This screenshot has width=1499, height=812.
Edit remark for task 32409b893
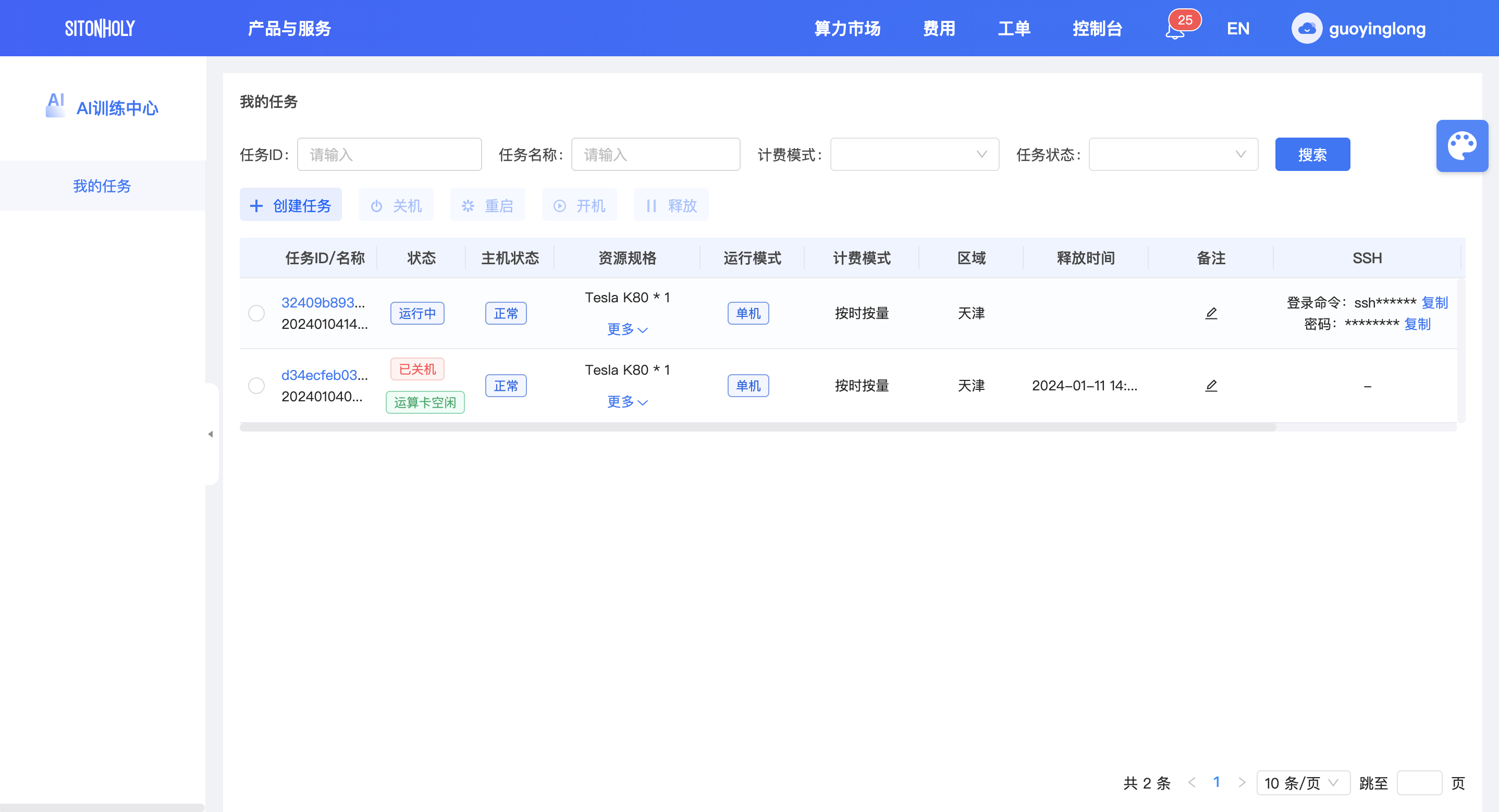coord(1211,314)
